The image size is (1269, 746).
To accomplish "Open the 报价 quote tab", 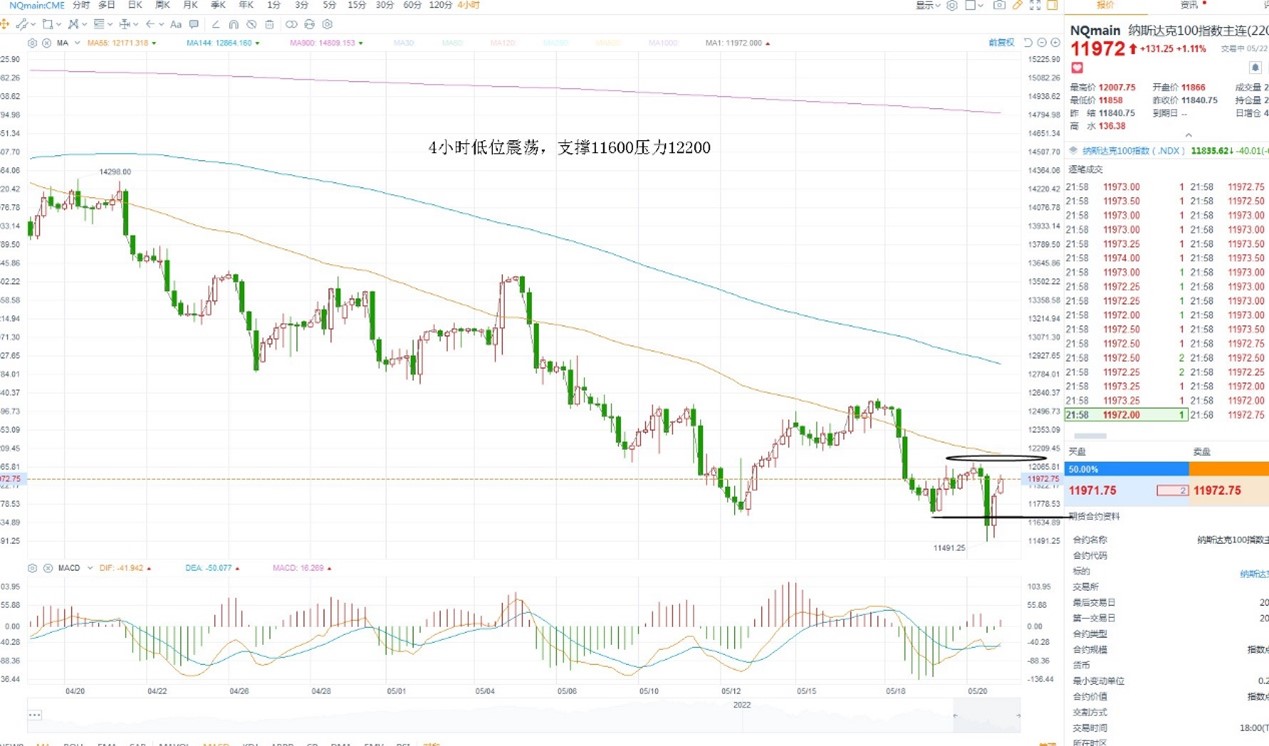I will click(x=1106, y=5).
